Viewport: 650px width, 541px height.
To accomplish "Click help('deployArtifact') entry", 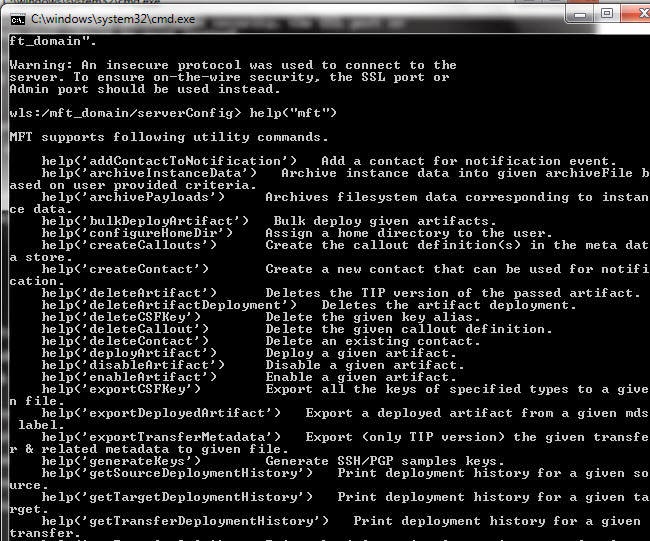I will coord(129,353).
